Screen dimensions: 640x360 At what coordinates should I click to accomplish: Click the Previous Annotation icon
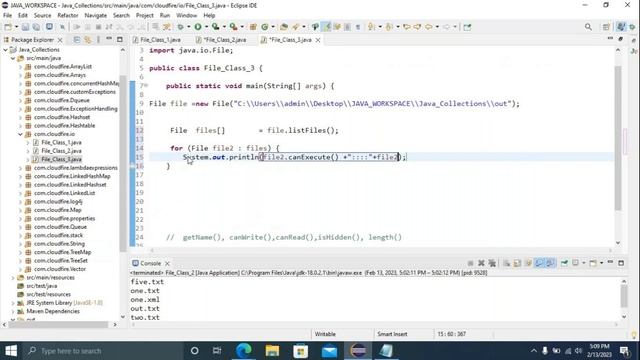coord(389,27)
